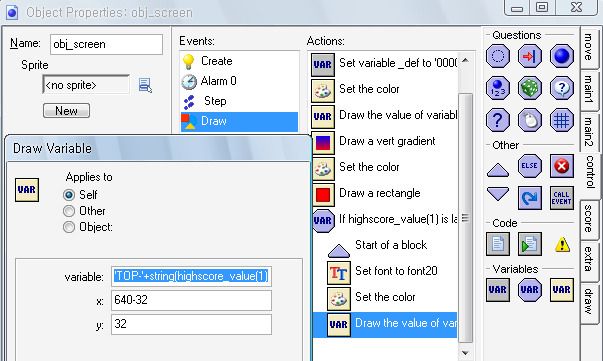The height and width of the screenshot is (361, 603).
Task: Select the Draw a vert gradient action
Action: pyautogui.click(x=385, y=142)
